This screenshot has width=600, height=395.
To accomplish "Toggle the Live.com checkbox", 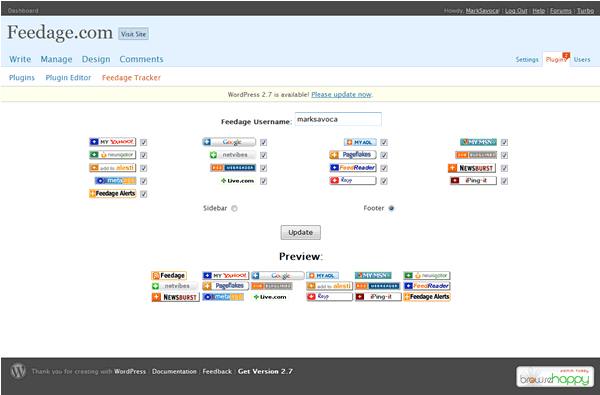I will pyautogui.click(x=263, y=181).
